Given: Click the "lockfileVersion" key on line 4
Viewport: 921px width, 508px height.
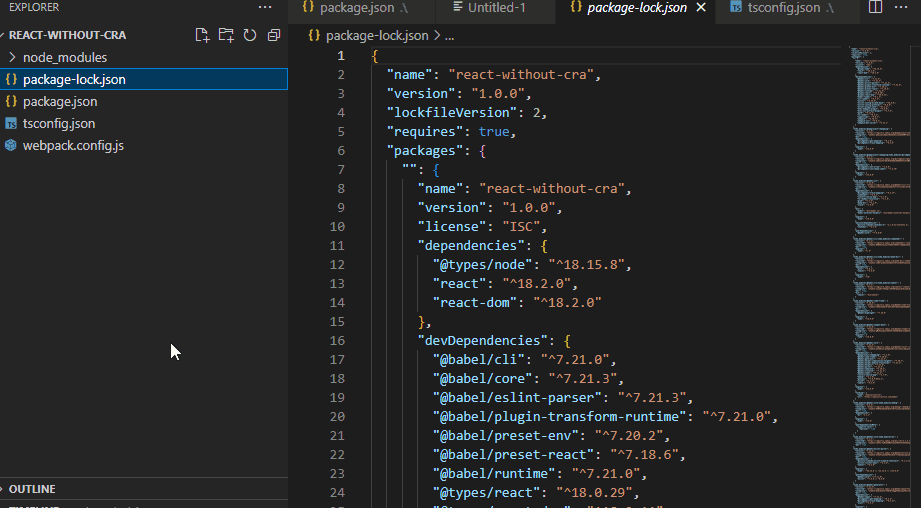Looking at the screenshot, I should 452,113.
